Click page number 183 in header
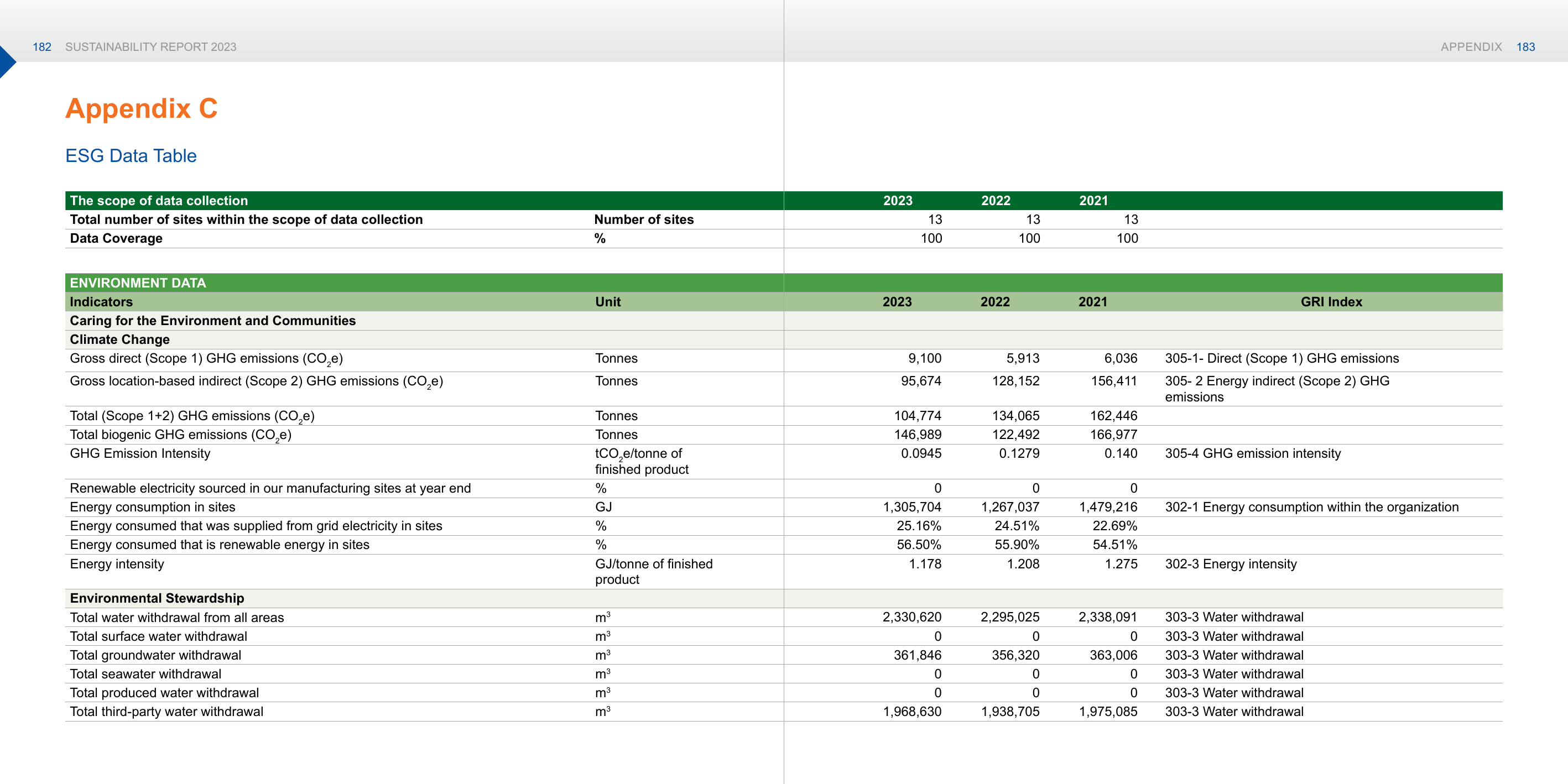The height and width of the screenshot is (784, 1568). (1525, 47)
